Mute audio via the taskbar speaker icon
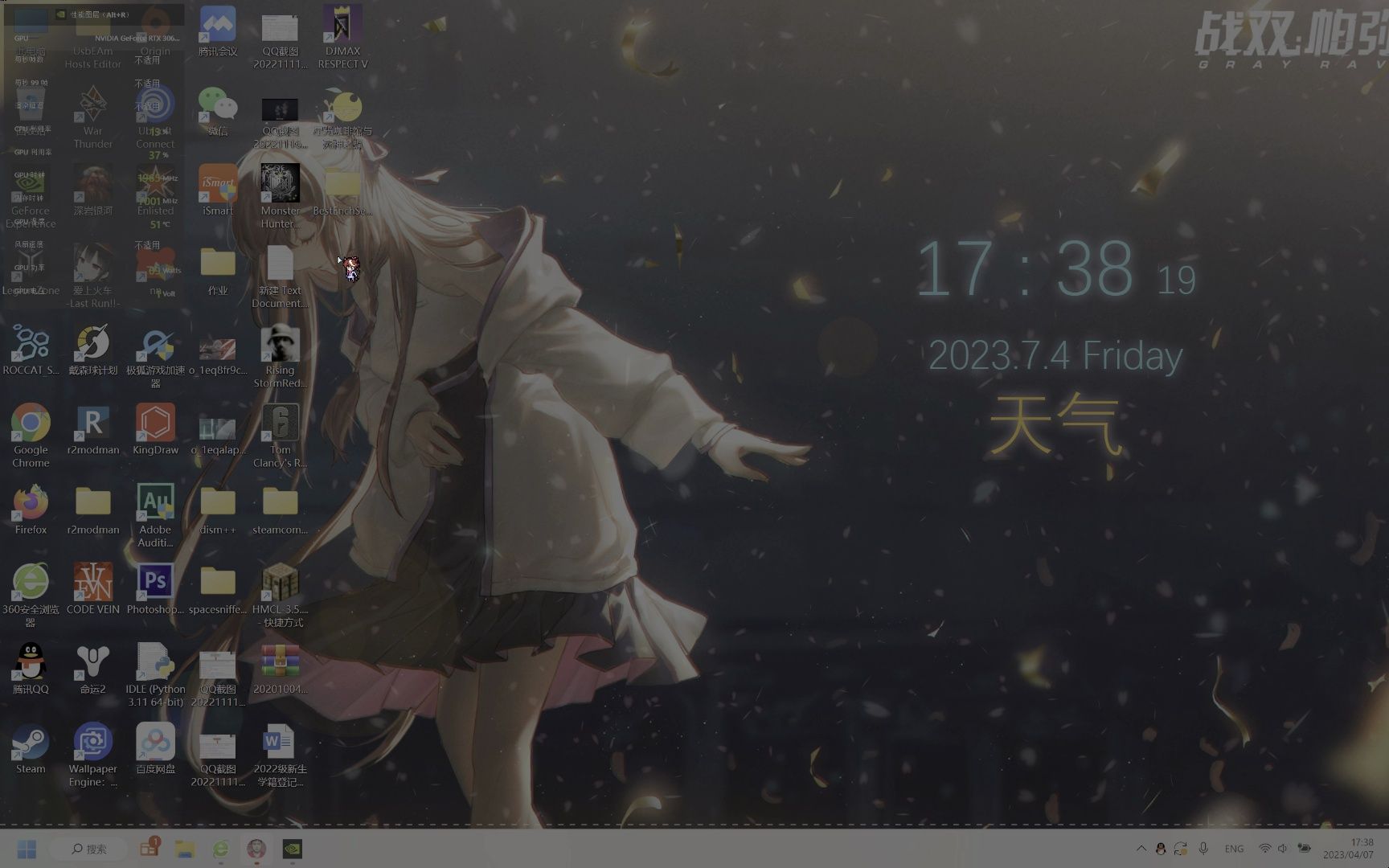1389x868 pixels. 1284,848
